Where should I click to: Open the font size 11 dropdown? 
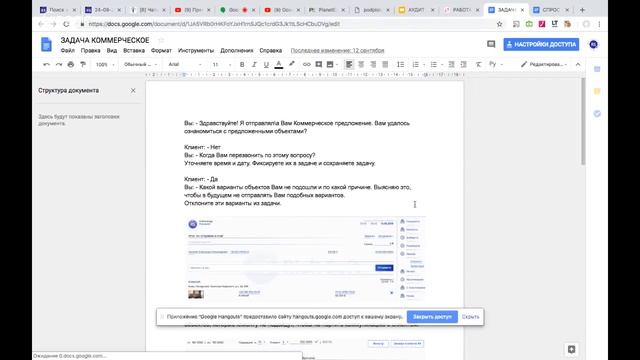[x=222, y=64]
